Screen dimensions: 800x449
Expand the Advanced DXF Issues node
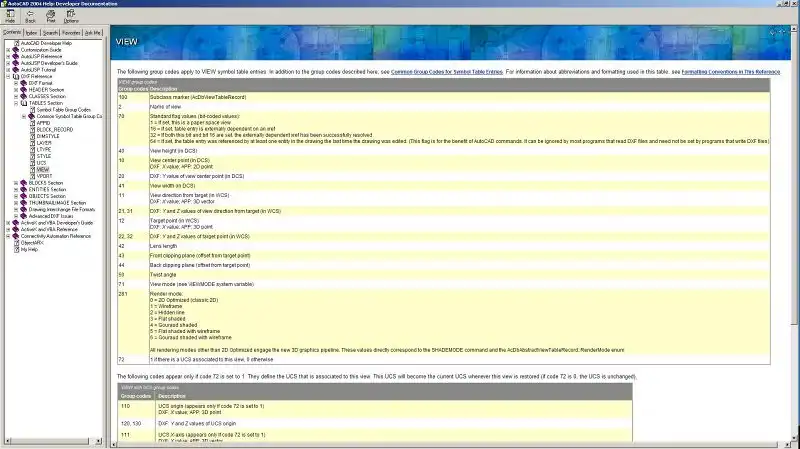pyautogui.click(x=16, y=216)
